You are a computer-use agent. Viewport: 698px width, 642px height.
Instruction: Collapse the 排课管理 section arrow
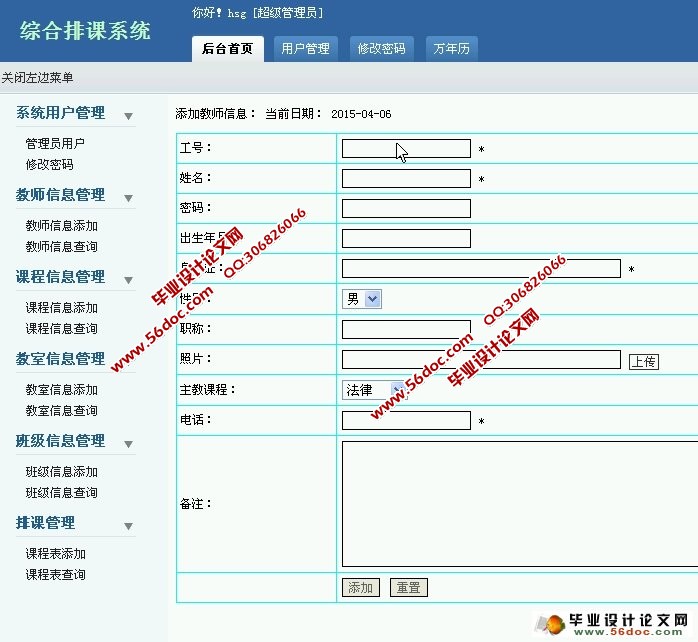pos(129,526)
